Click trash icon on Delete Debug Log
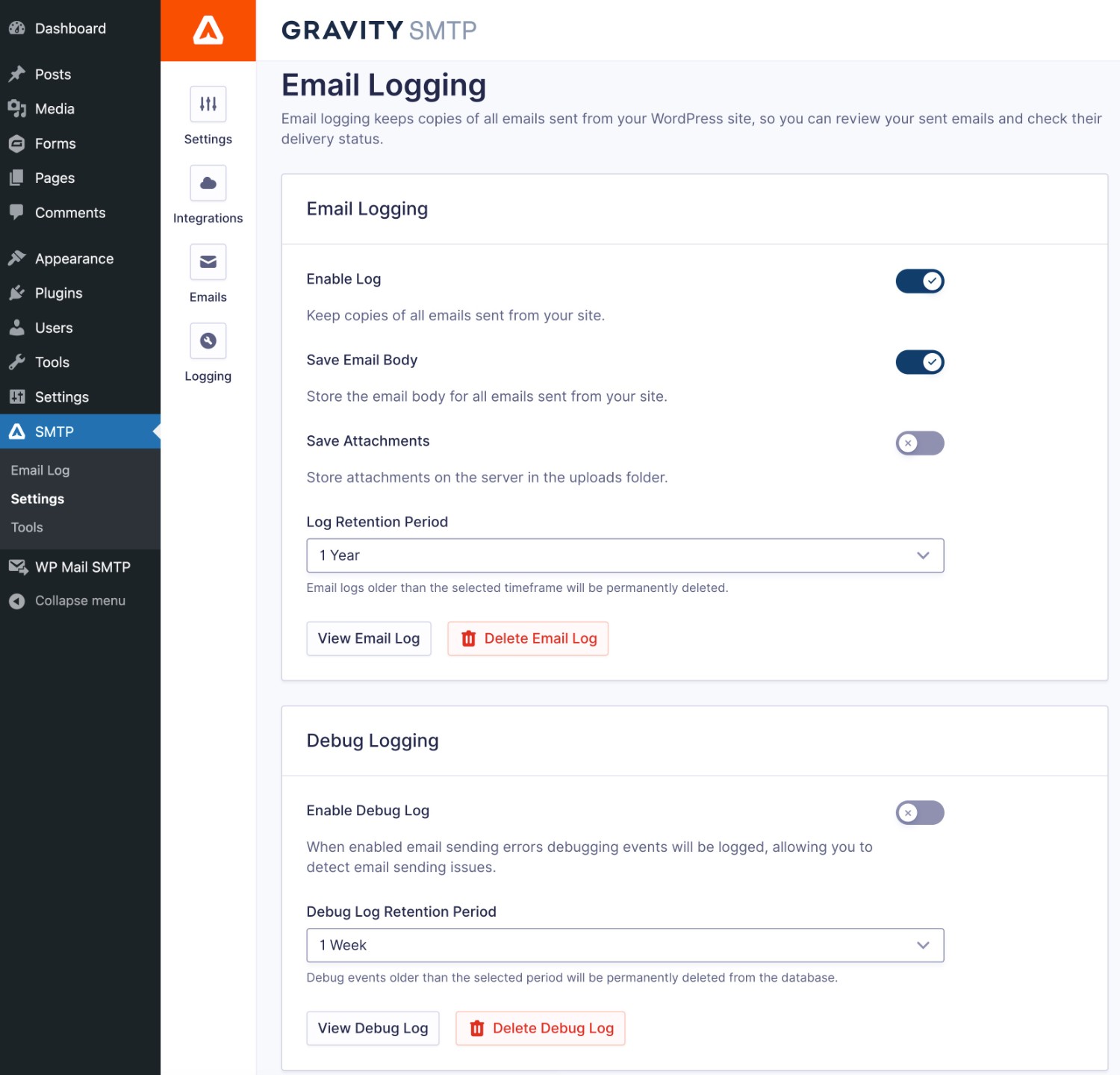Image resolution: width=1120 pixels, height=1075 pixels. pos(477,1028)
